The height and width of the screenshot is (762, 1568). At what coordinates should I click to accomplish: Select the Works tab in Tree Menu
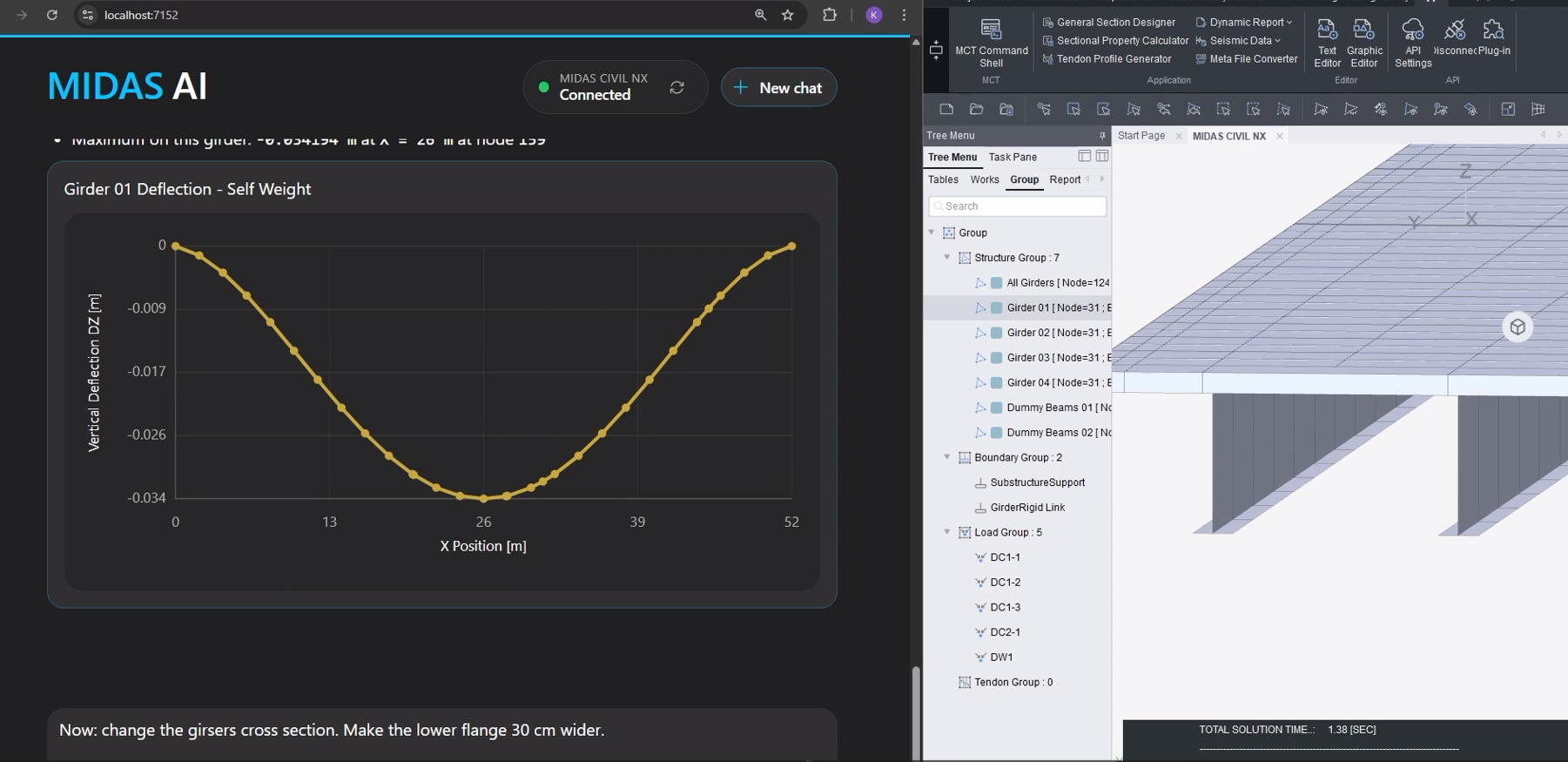(985, 180)
